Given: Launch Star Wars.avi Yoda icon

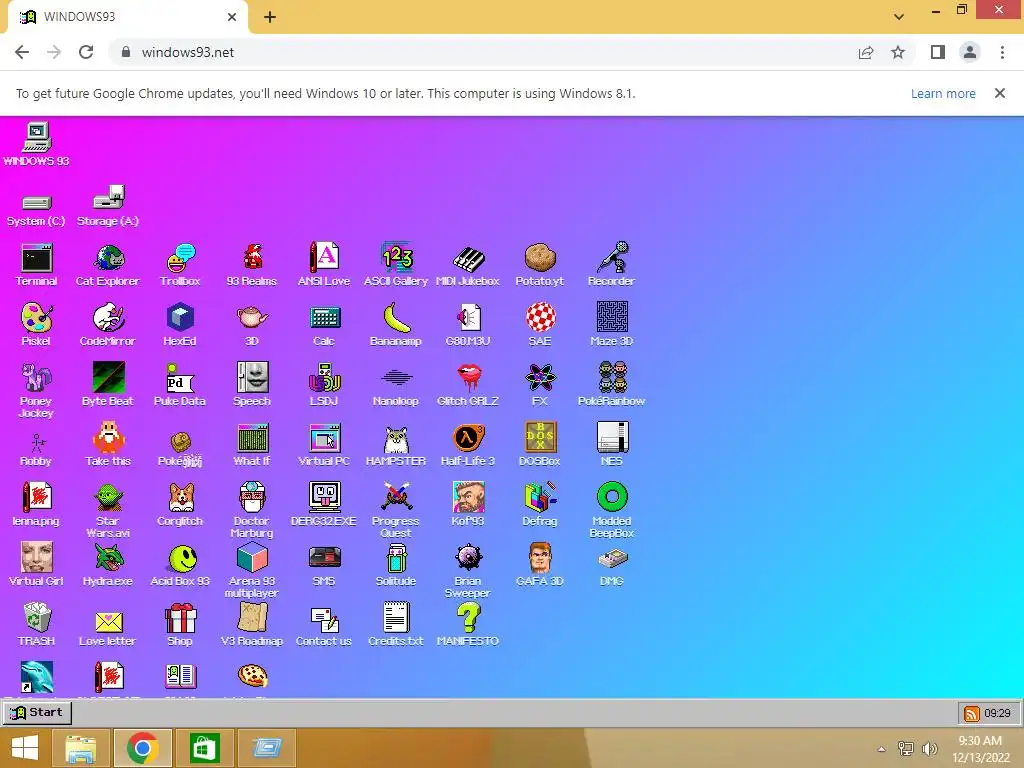Looking at the screenshot, I should (108, 511).
